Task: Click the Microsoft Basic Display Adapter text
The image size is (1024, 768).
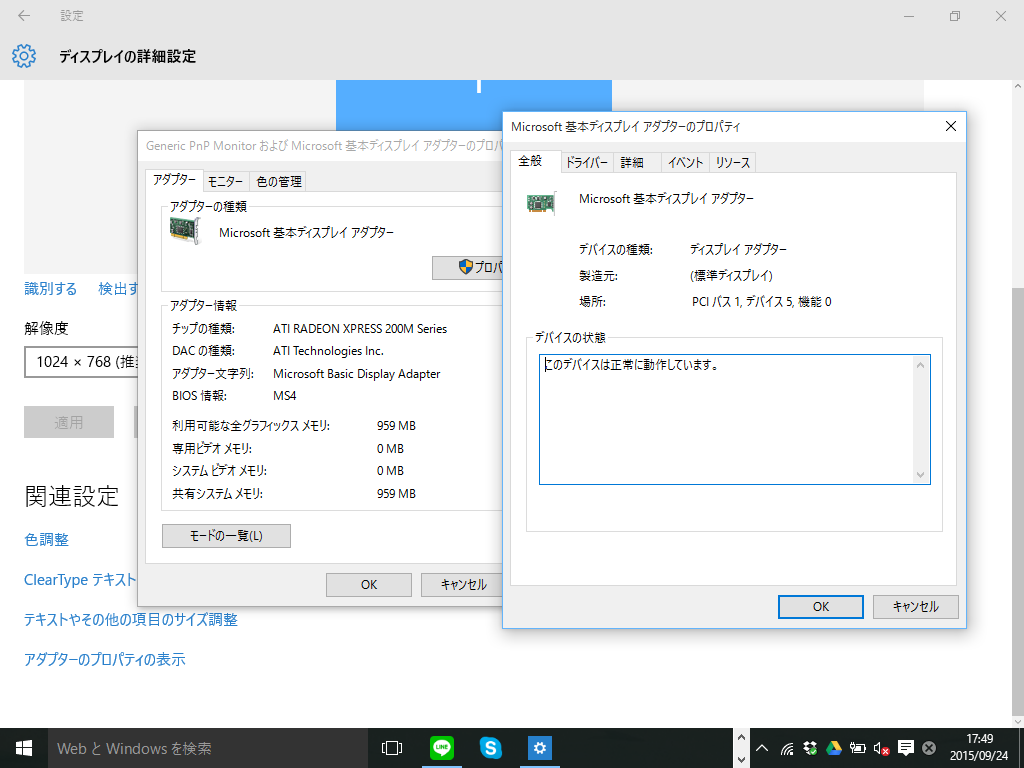Action: pos(357,374)
